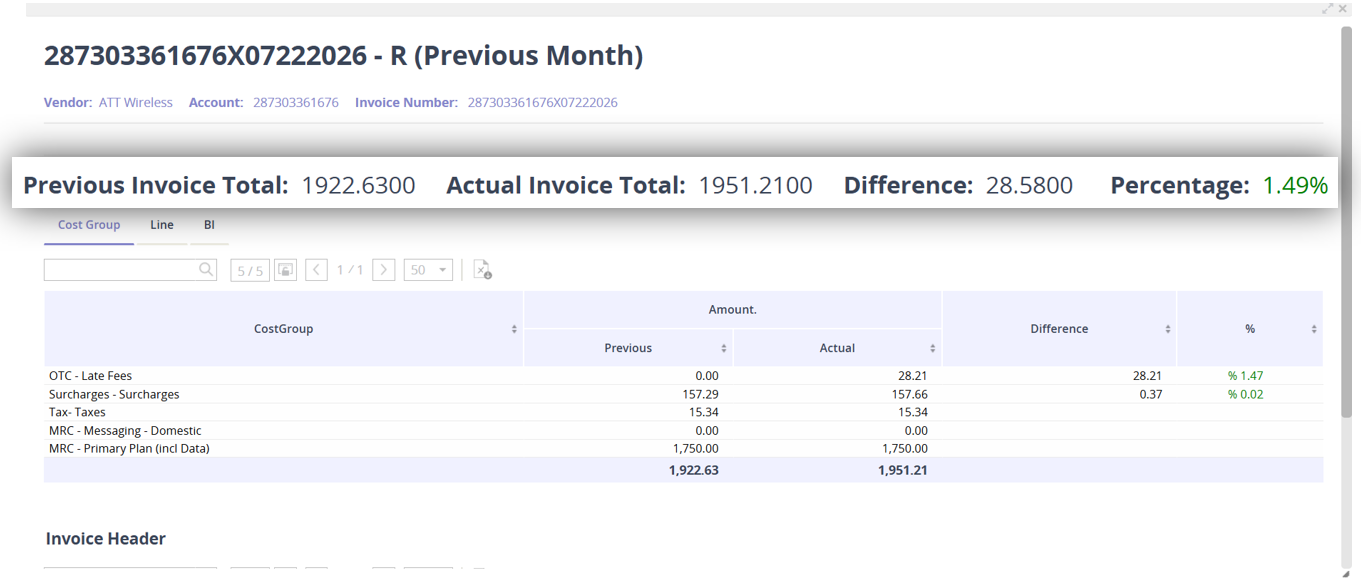The height and width of the screenshot is (581, 1361).
Task: Export the cost group table to Excel
Action: (x=482, y=270)
